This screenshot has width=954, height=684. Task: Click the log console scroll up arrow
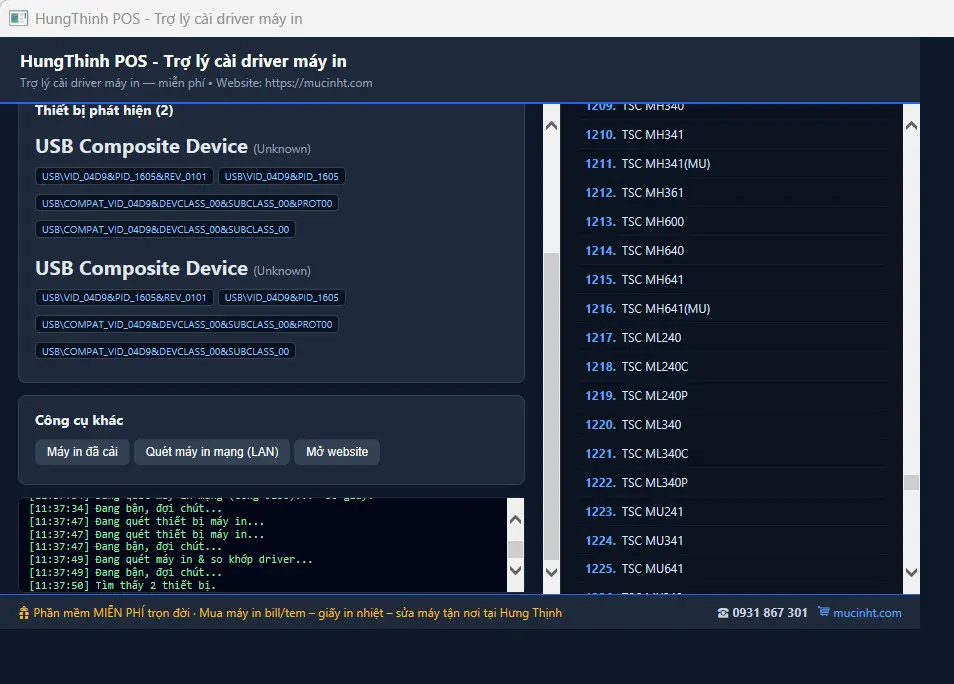pos(515,520)
